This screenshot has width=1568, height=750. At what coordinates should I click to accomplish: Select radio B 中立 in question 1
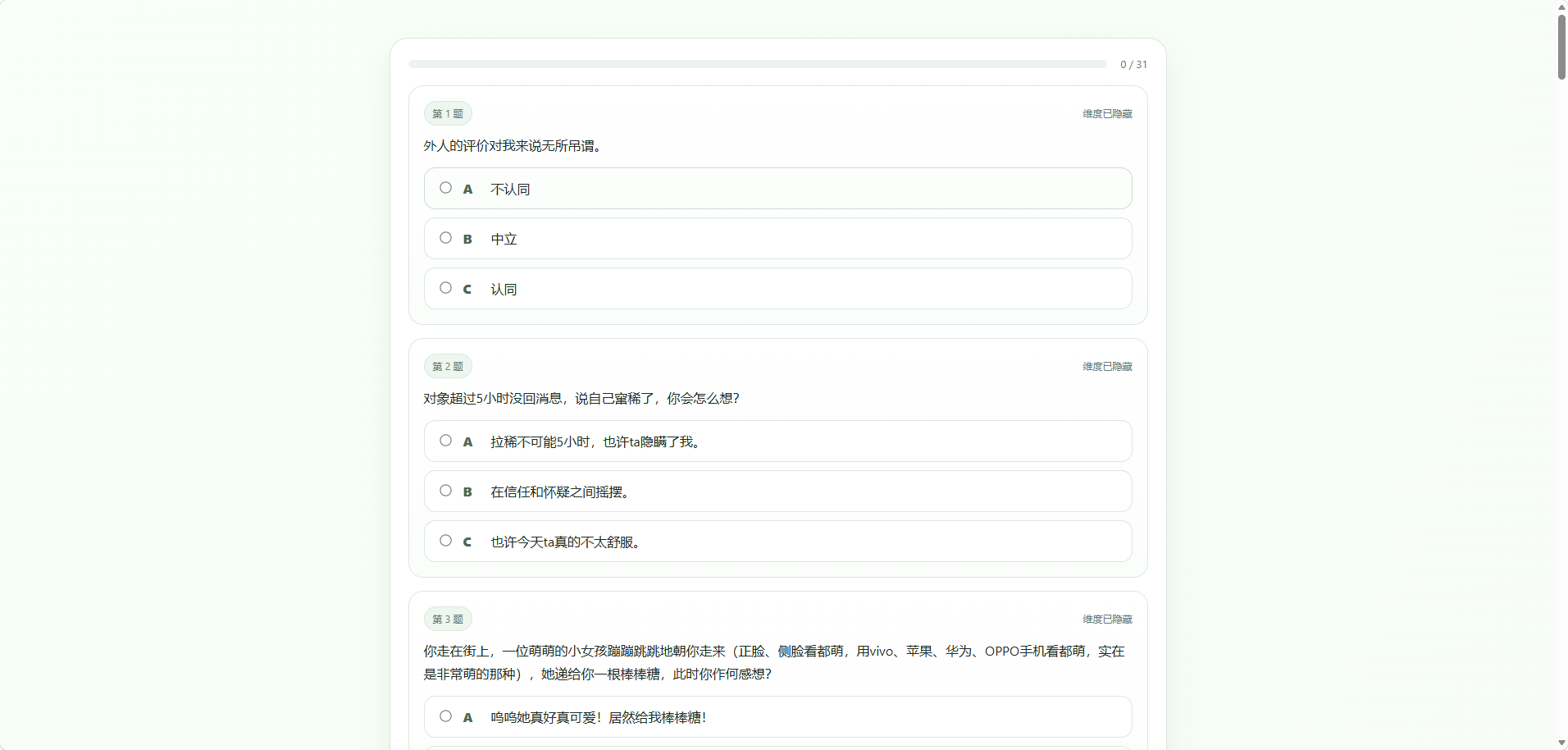coord(445,238)
